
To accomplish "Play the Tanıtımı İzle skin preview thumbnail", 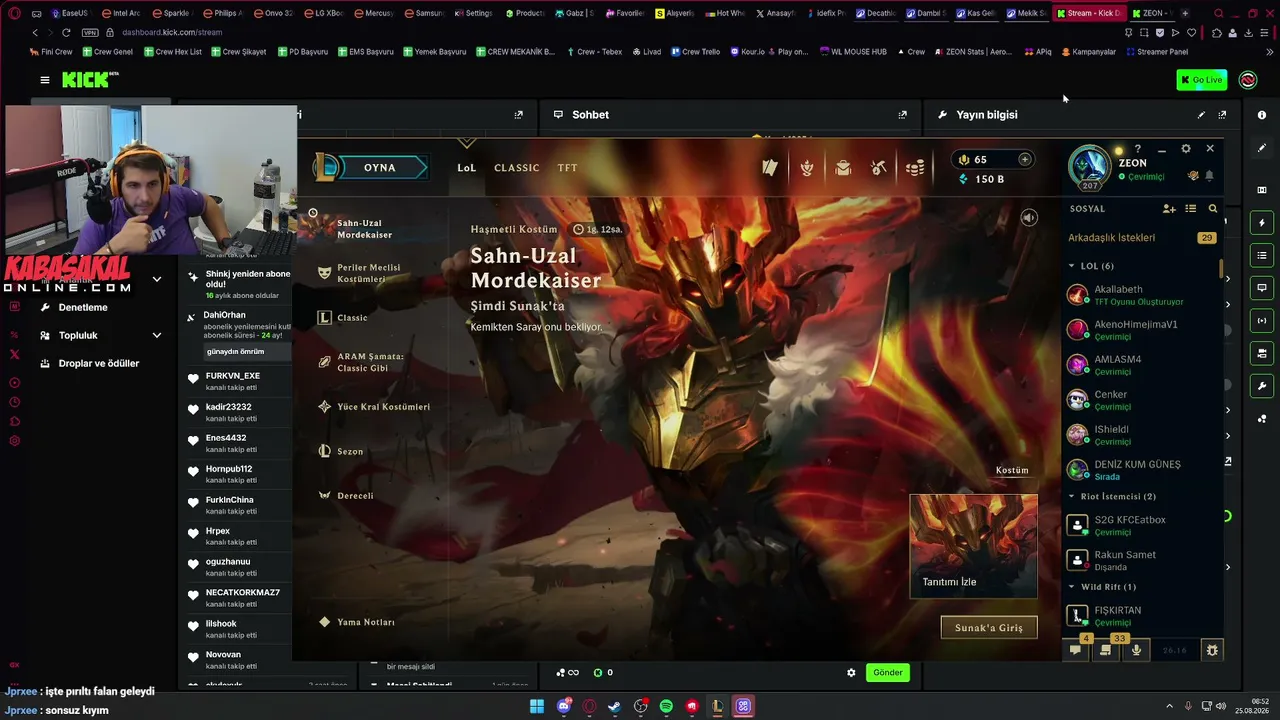I will [973, 545].
